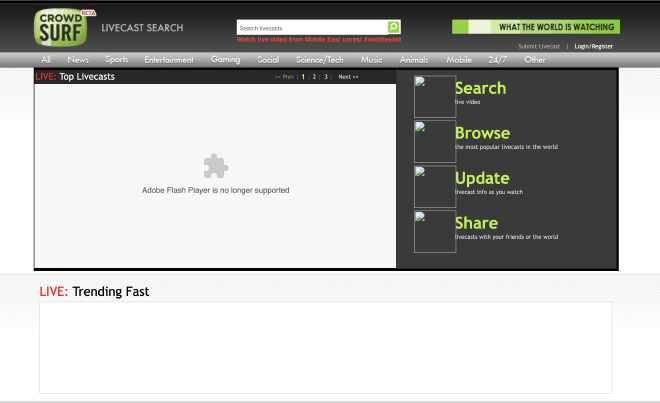Click the Submit Livecast link

point(539,46)
